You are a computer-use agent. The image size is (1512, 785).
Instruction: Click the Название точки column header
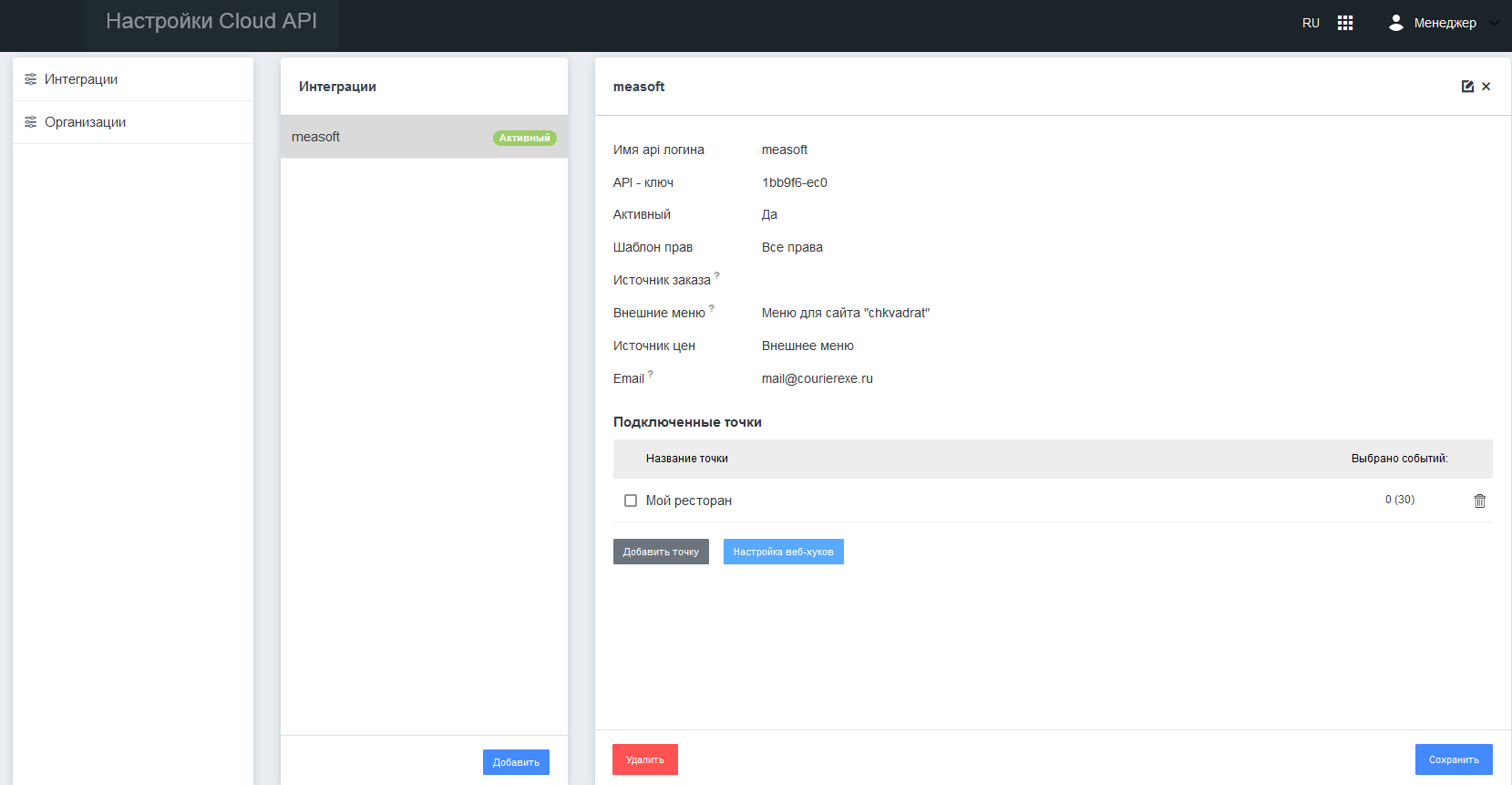(x=687, y=459)
